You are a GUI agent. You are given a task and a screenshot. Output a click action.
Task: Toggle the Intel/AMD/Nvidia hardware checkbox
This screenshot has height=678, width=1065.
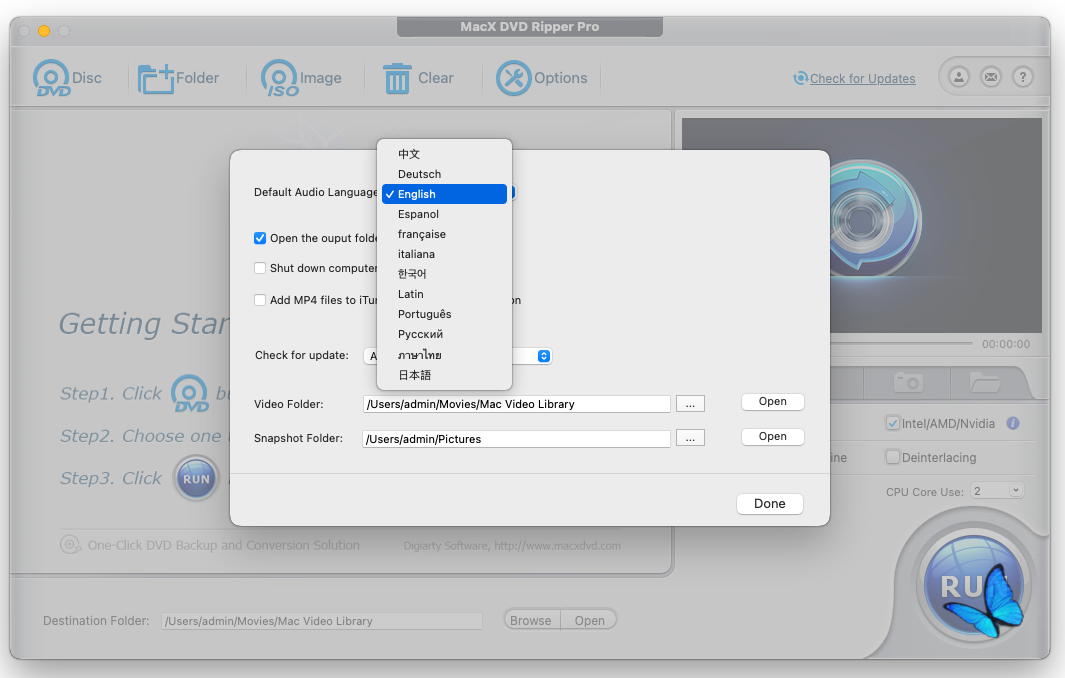click(892, 423)
